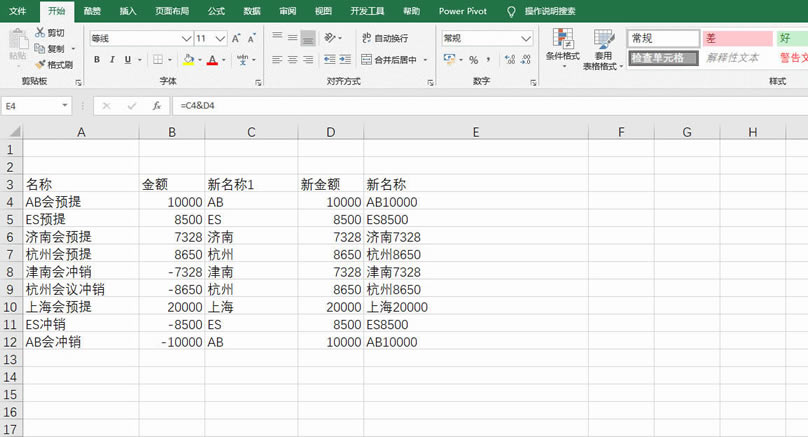
Task: Increase font size with larger A
Action: point(236,38)
